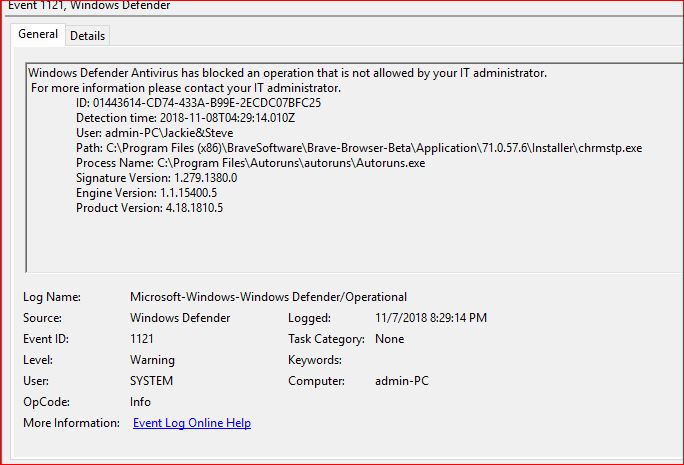Screen dimensions: 684x465
Task: Click the Detection time line
Action: tap(184, 118)
